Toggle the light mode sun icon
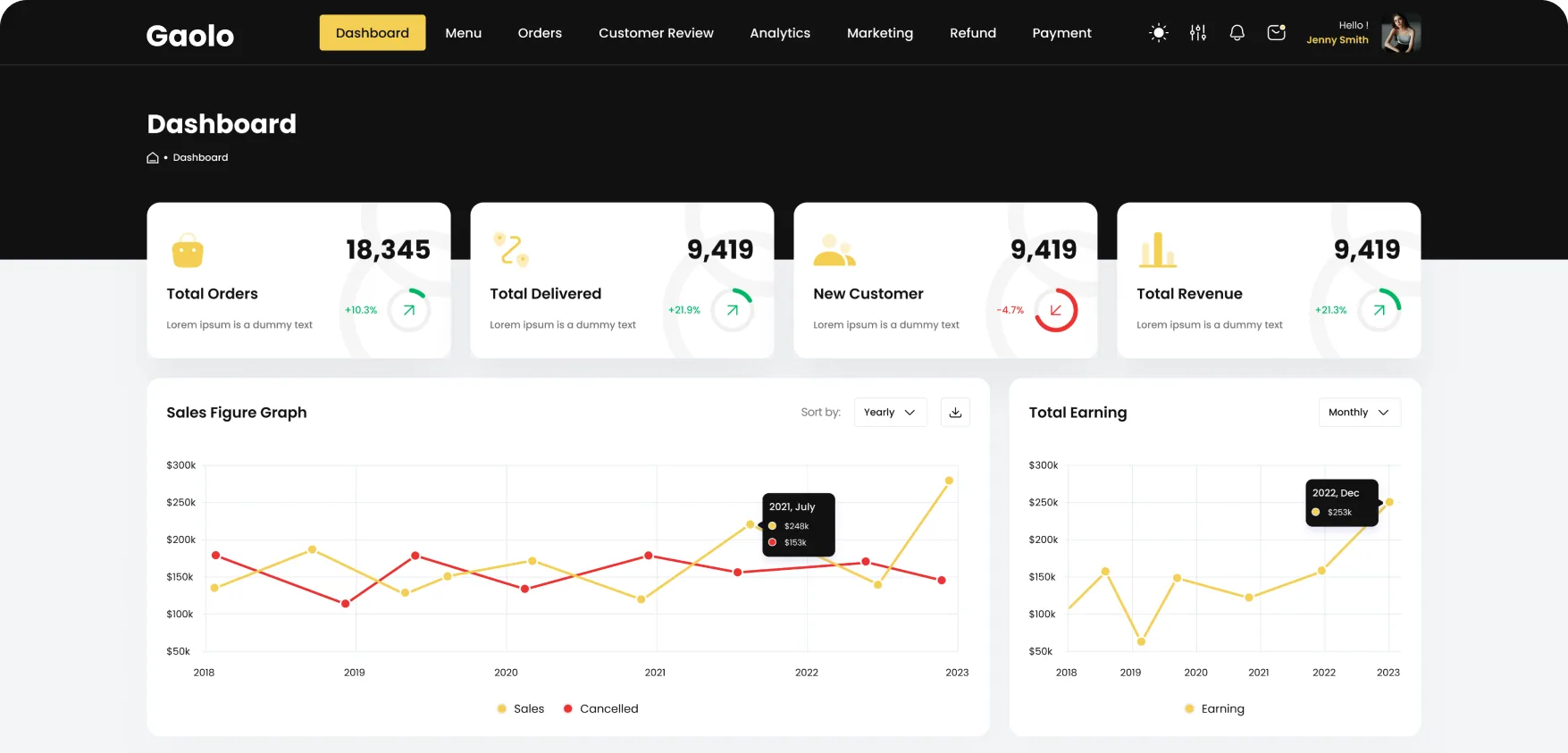This screenshot has width=1568, height=753. 1159,33
